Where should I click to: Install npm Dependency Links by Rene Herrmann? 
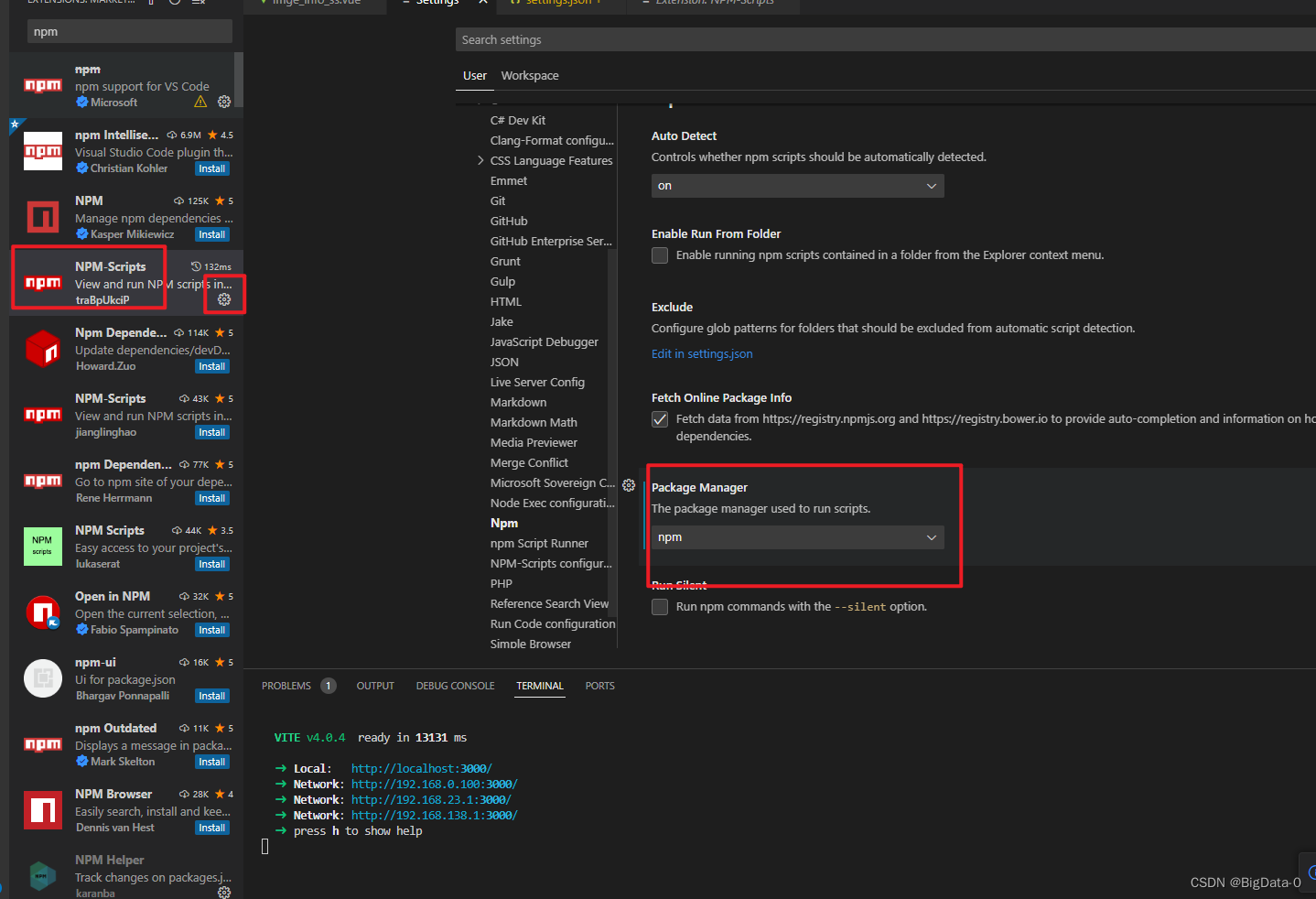pos(212,498)
